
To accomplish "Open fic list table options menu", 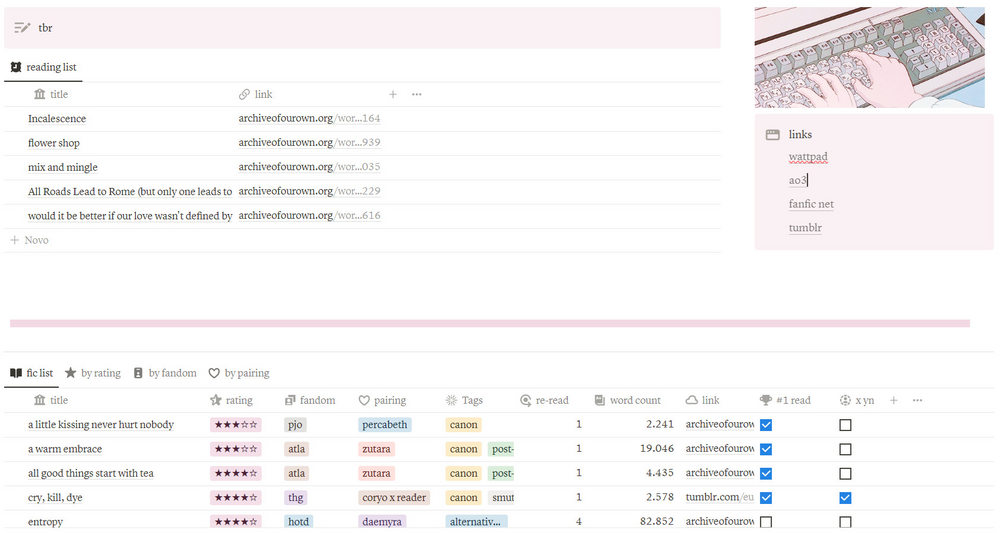I will pos(917,400).
